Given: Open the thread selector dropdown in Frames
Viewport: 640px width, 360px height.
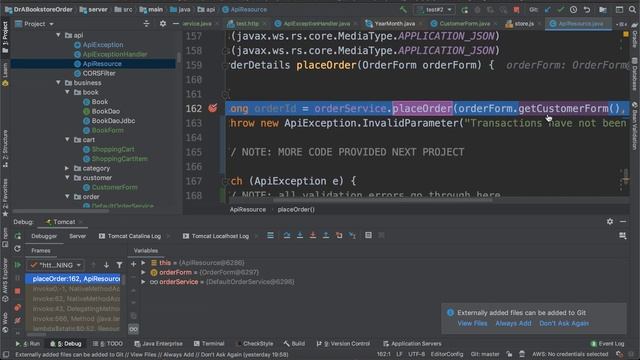Looking at the screenshot, I should click(56, 265).
